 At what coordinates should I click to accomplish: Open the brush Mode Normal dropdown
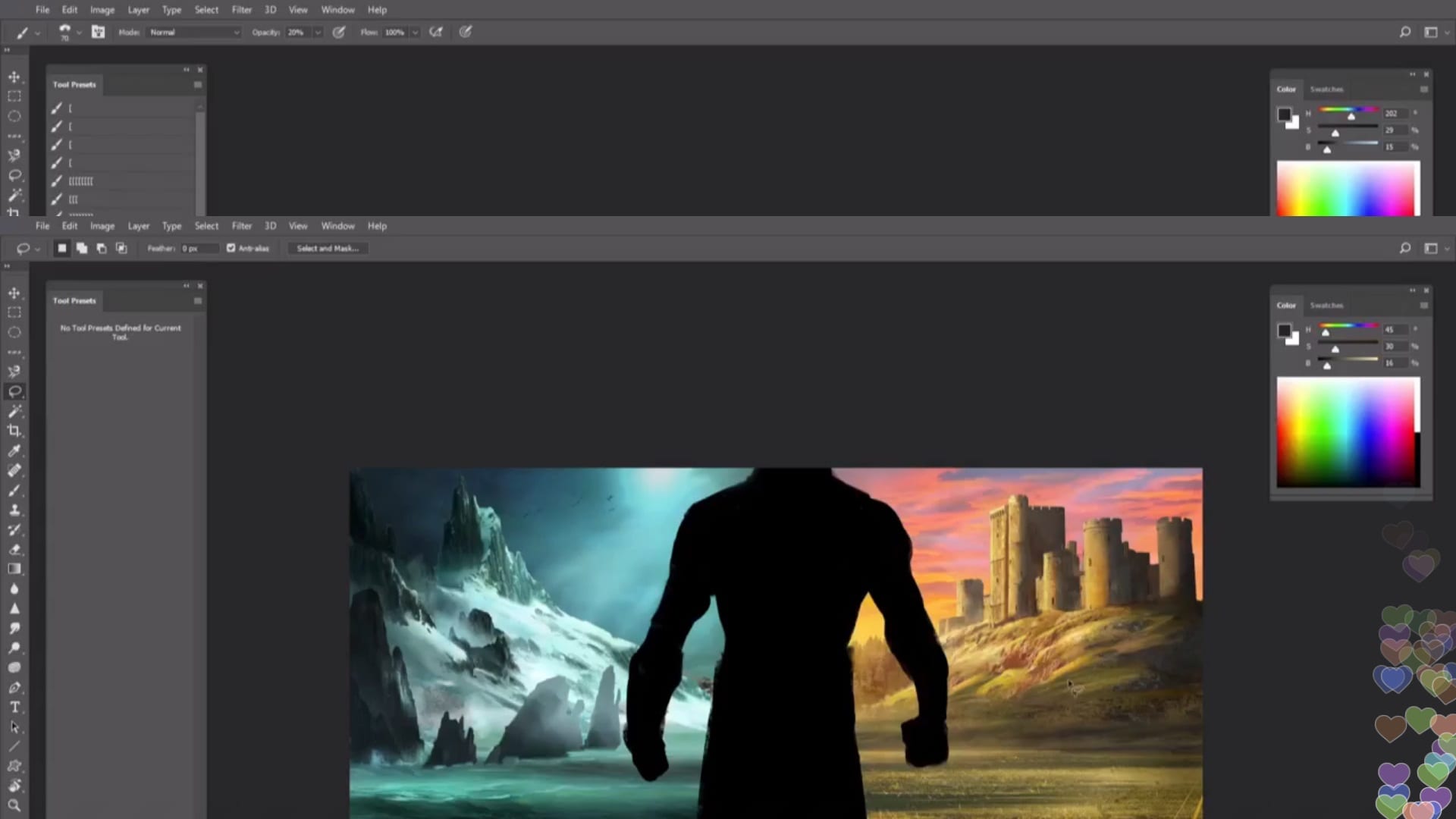(x=194, y=32)
